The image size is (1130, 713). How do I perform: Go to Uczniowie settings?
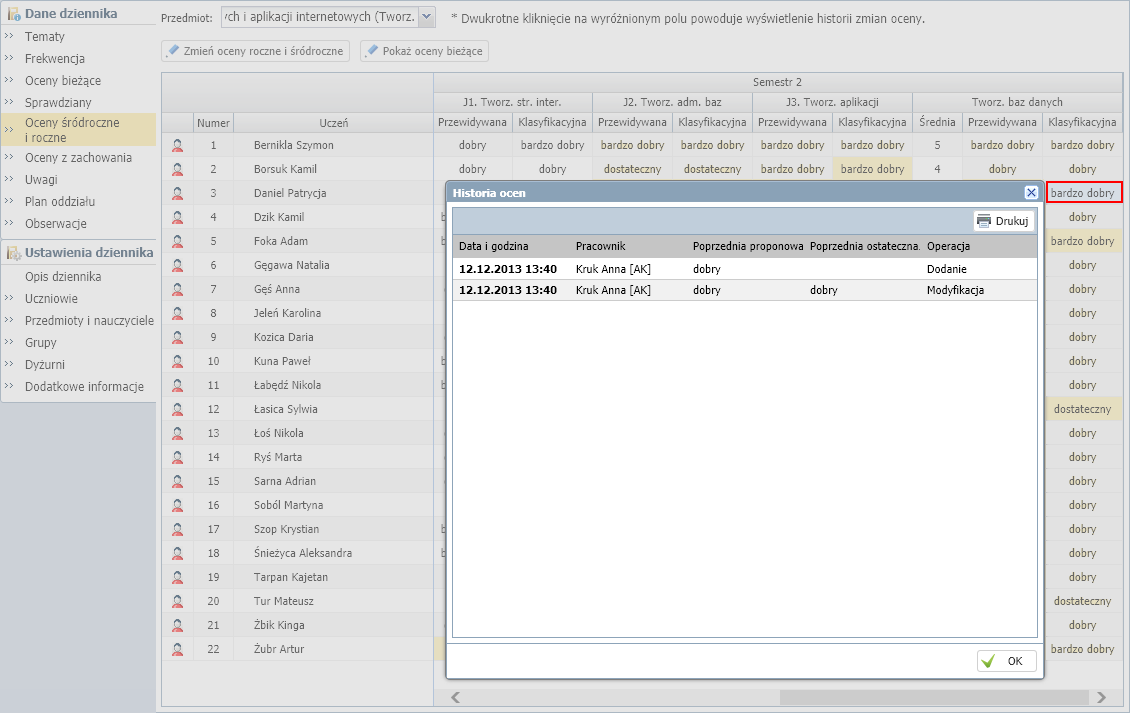point(51,298)
